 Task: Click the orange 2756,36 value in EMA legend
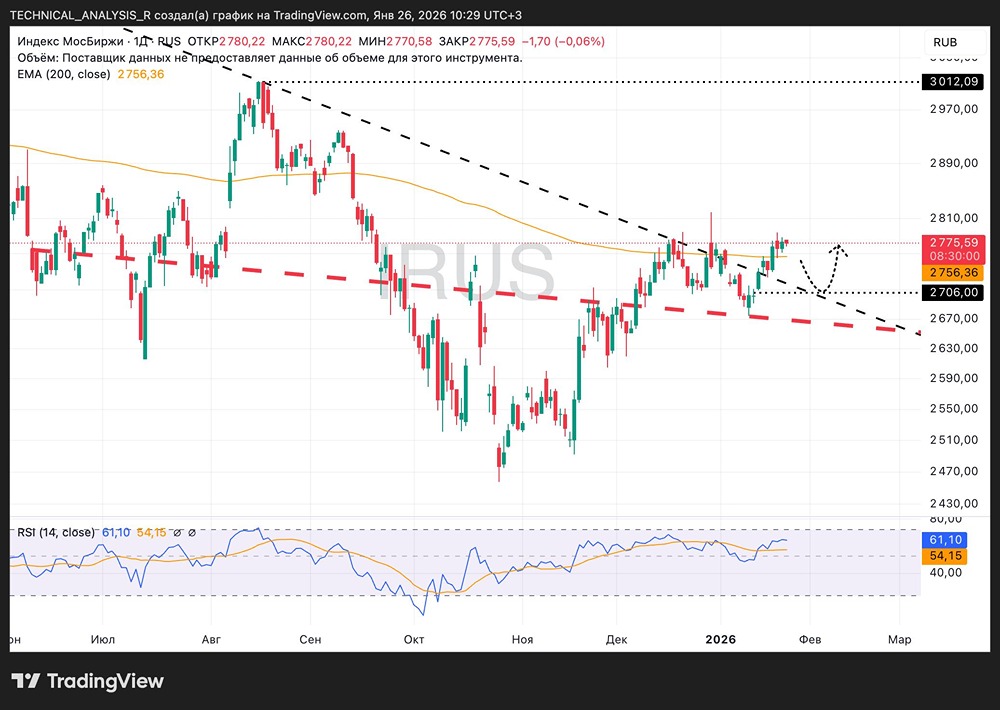click(x=141, y=74)
